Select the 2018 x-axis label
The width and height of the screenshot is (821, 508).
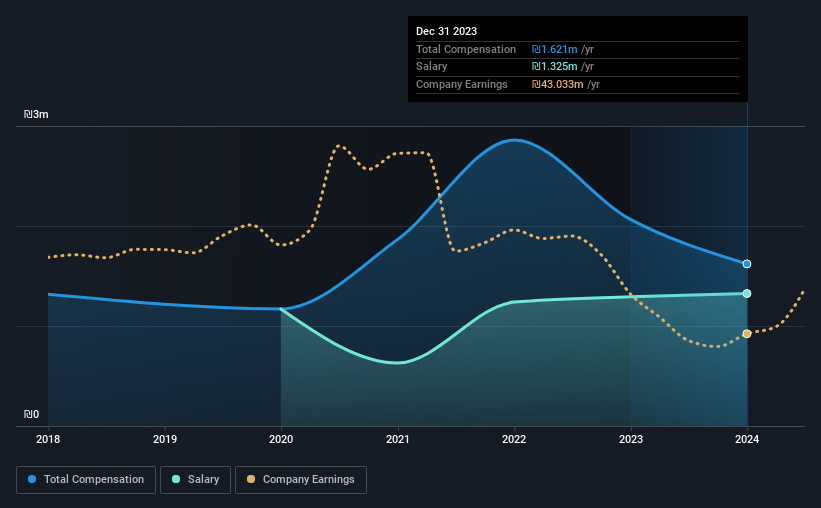48,439
